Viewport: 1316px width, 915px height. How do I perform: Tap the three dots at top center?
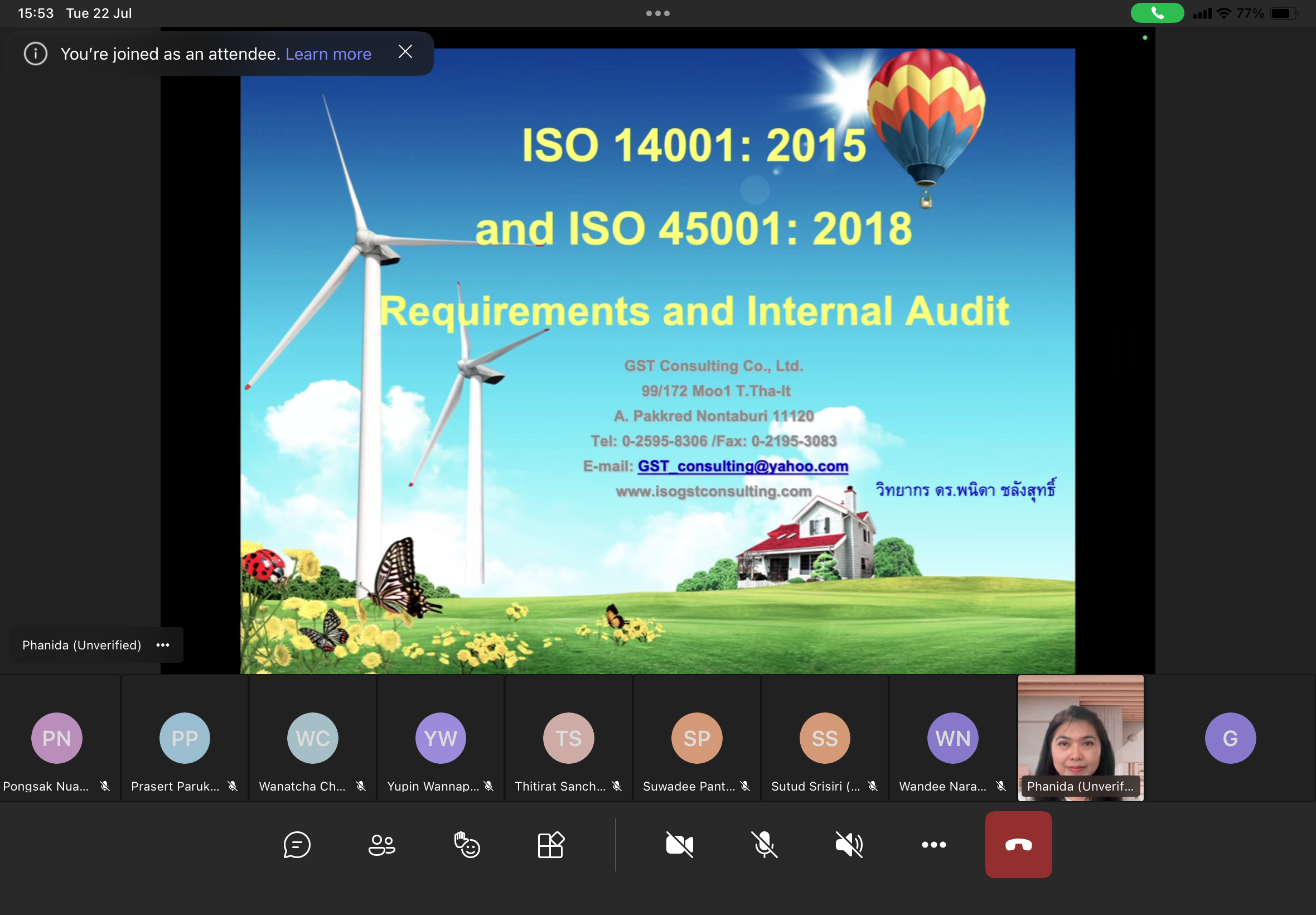point(657,13)
